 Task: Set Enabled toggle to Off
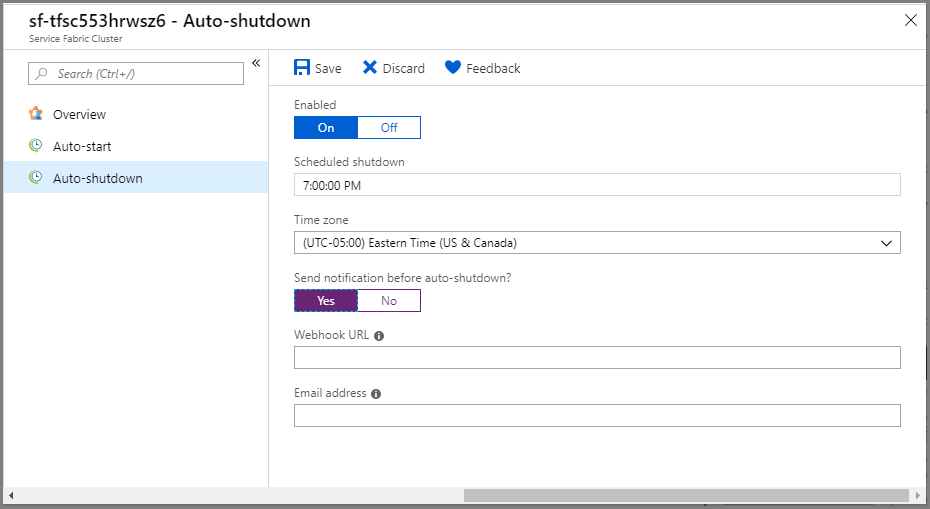coord(389,128)
